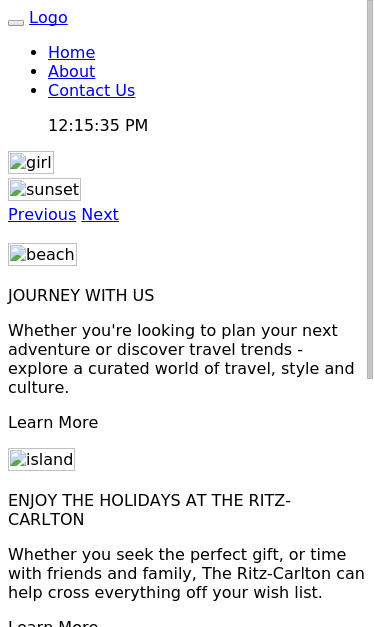The width and height of the screenshot is (375, 627).
Task: Click the broken girl image icon
Action: (x=18, y=162)
